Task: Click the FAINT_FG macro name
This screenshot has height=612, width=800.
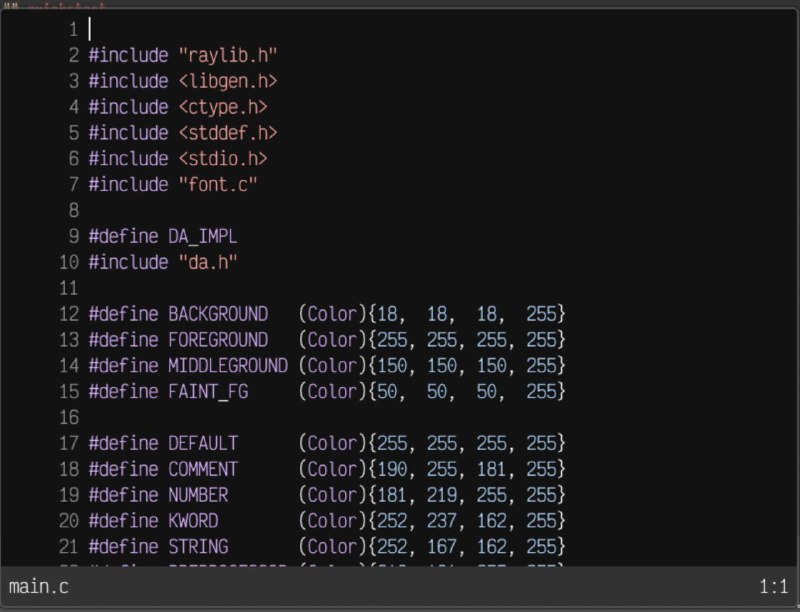Action: pyautogui.click(x=208, y=392)
